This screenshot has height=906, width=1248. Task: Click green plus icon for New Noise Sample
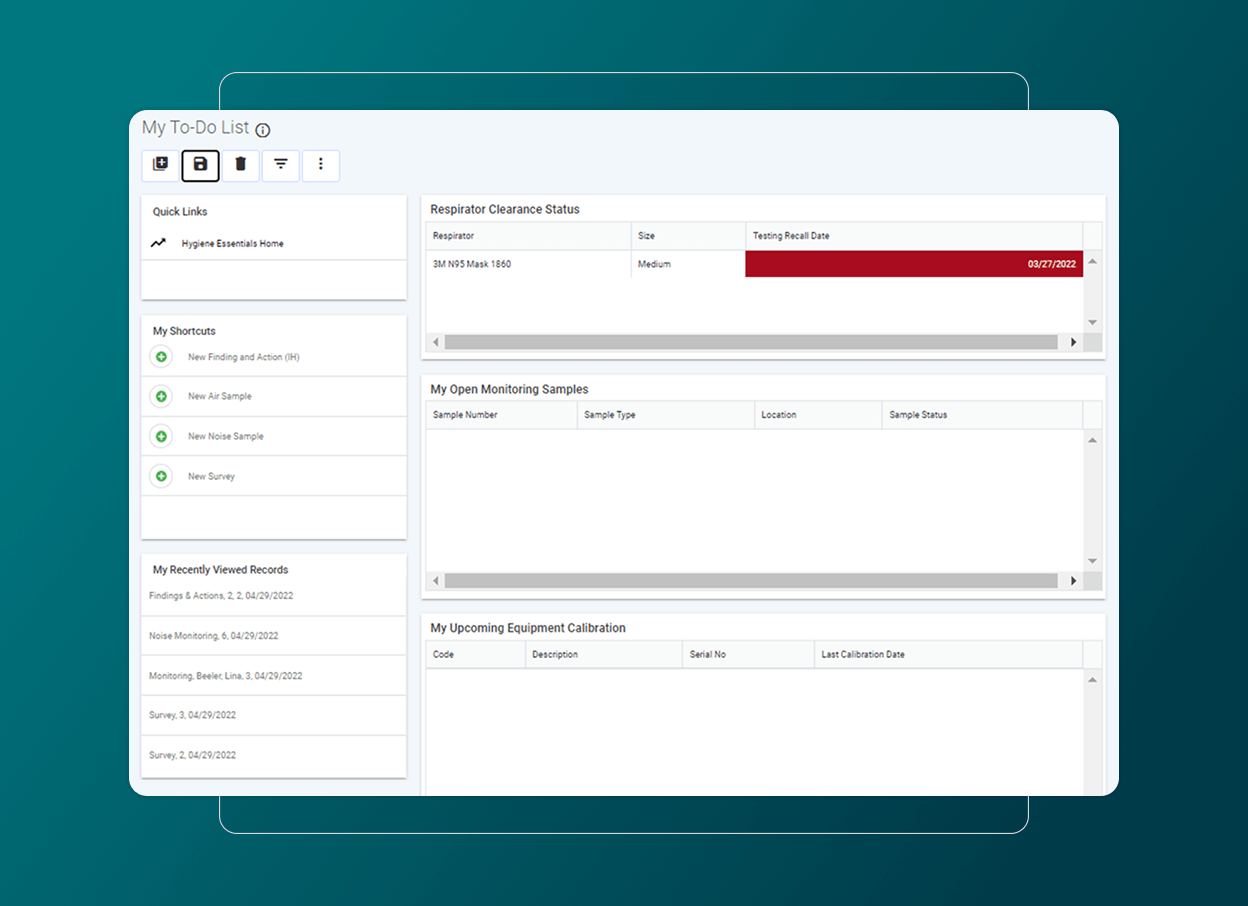161,437
